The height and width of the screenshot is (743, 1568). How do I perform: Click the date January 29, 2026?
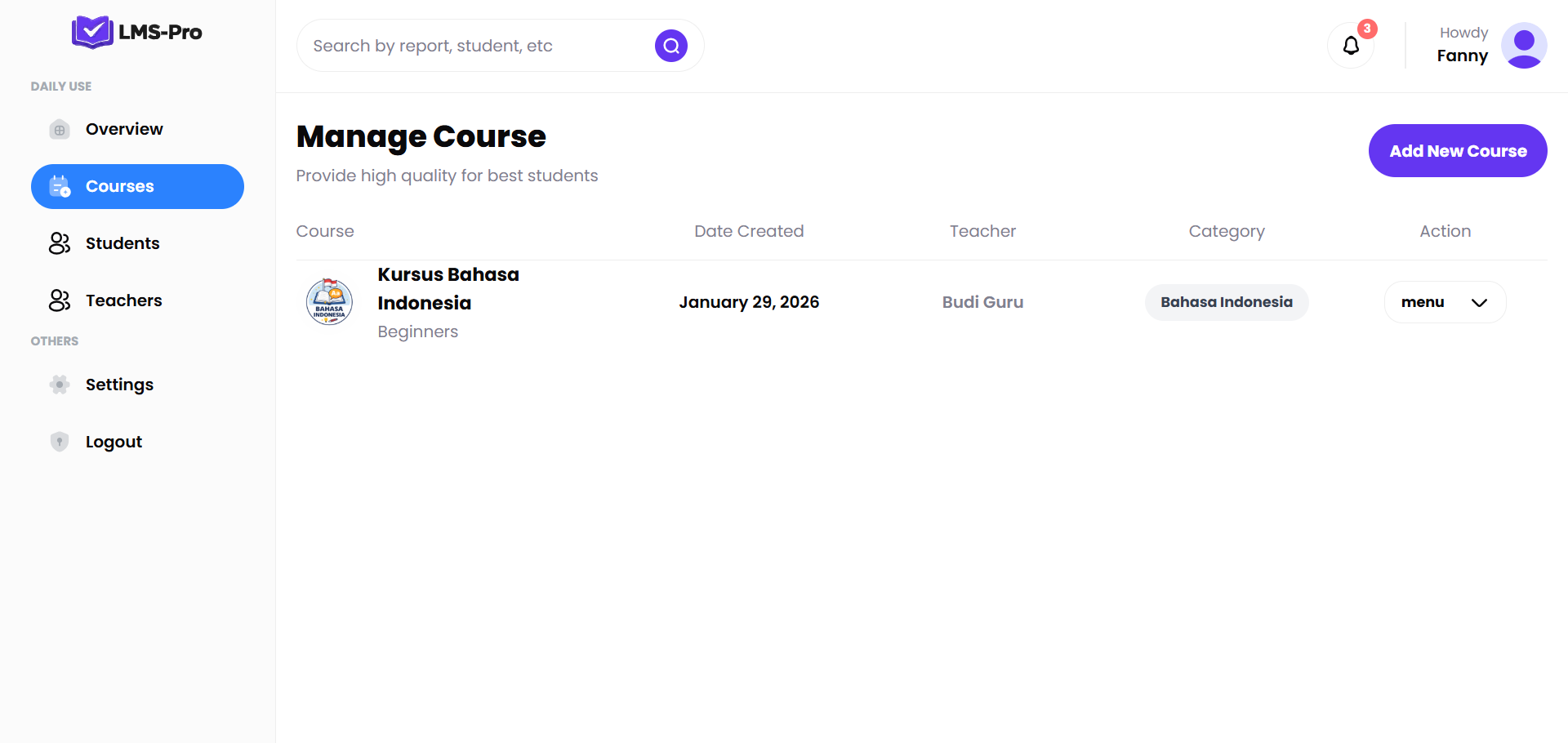(749, 302)
